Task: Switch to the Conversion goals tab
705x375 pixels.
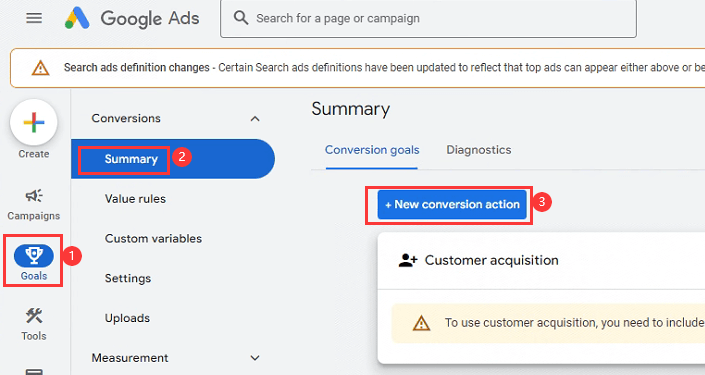Action: tap(372, 150)
